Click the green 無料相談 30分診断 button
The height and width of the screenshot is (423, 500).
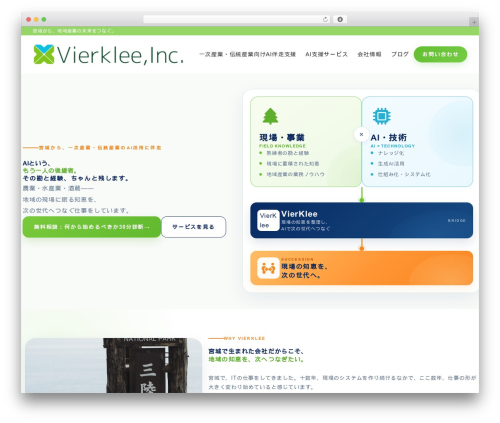point(92,227)
